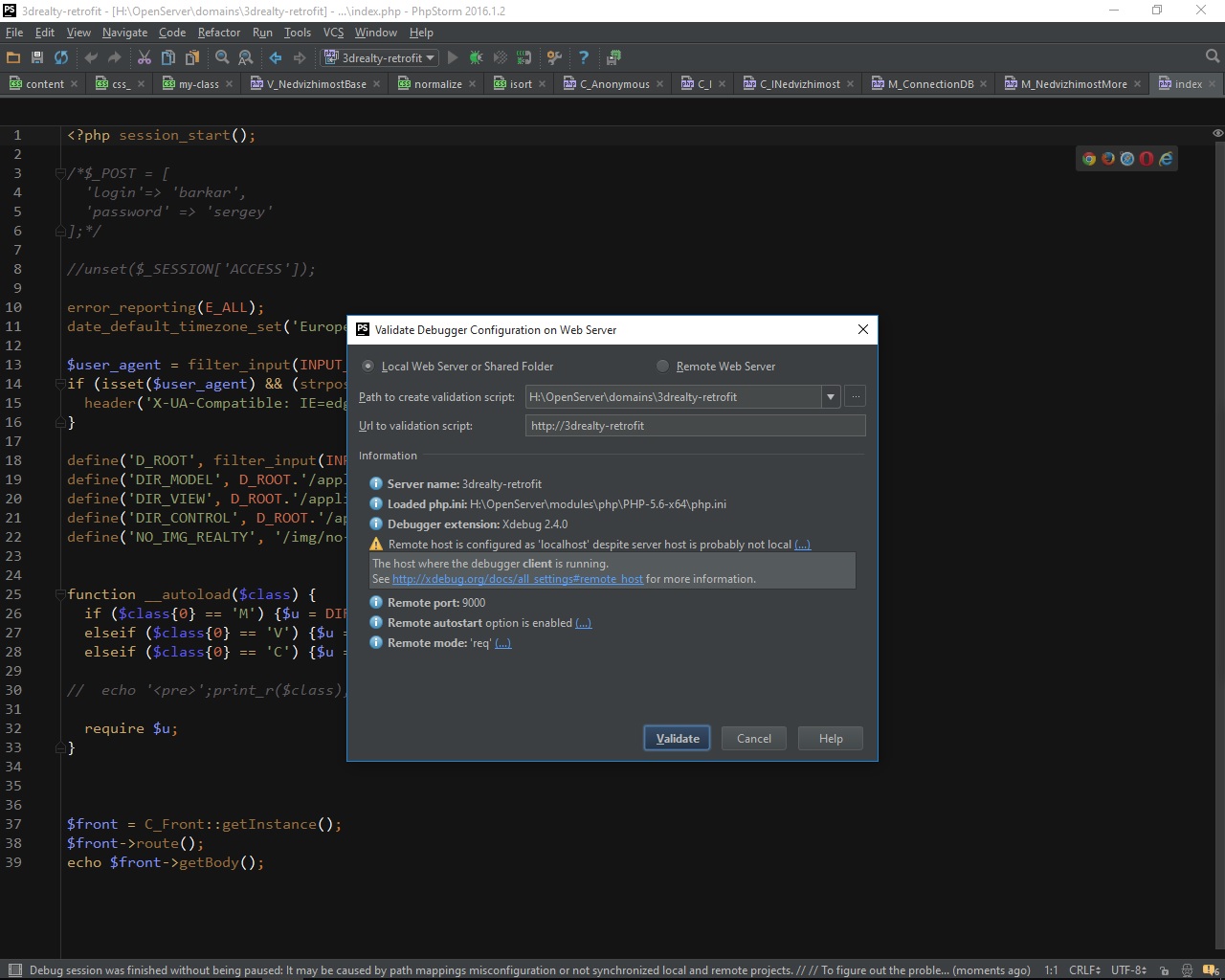Click the Cut scissors icon
Screen dimensions: 1225x980
[x=145, y=57]
